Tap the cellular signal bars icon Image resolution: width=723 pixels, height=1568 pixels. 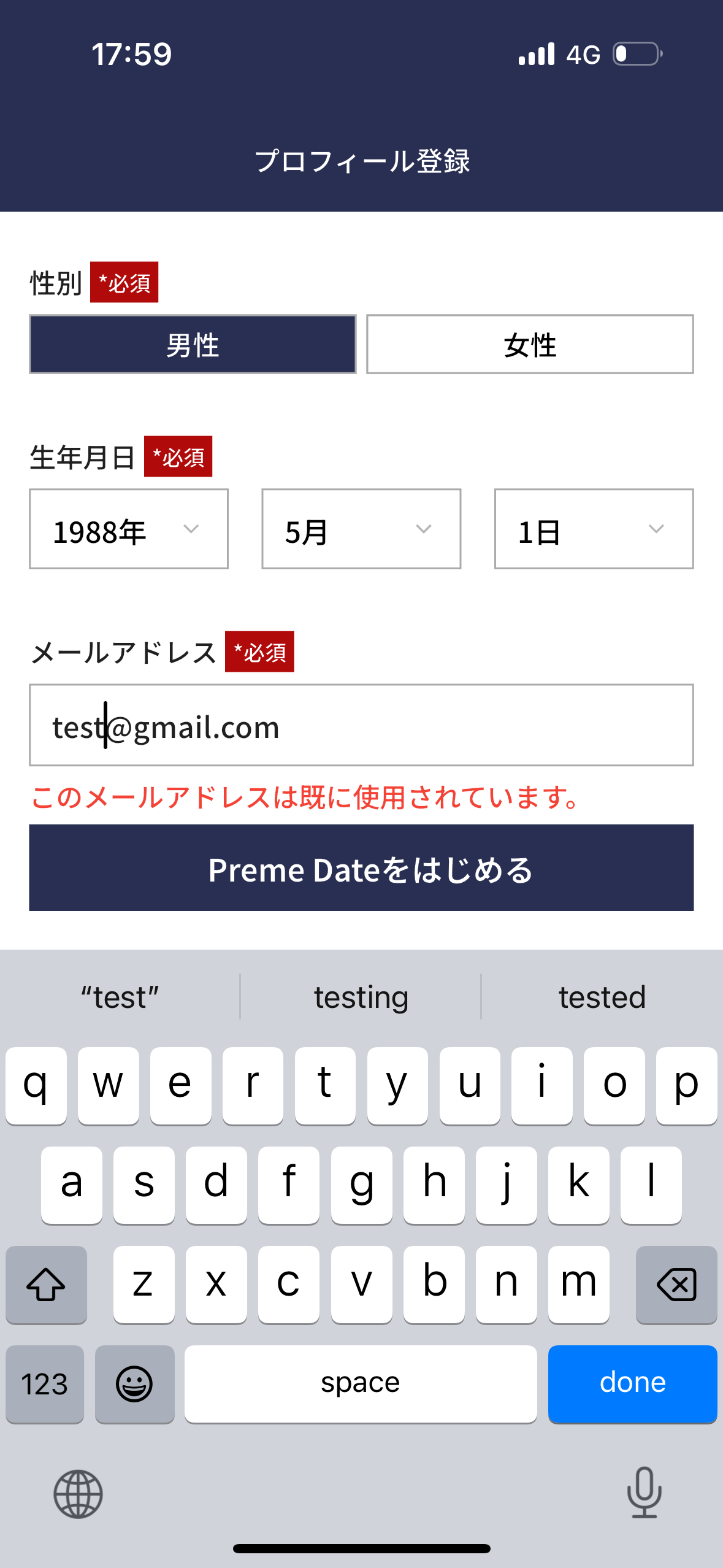[536, 54]
